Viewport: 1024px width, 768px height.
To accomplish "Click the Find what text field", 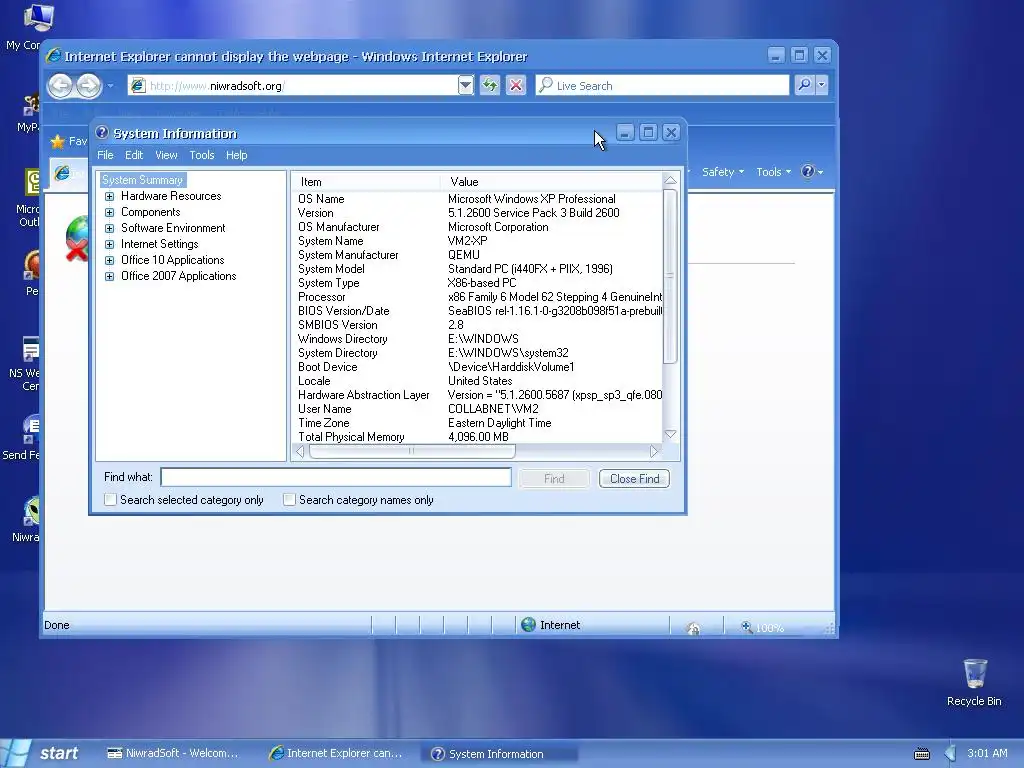I will click(336, 477).
